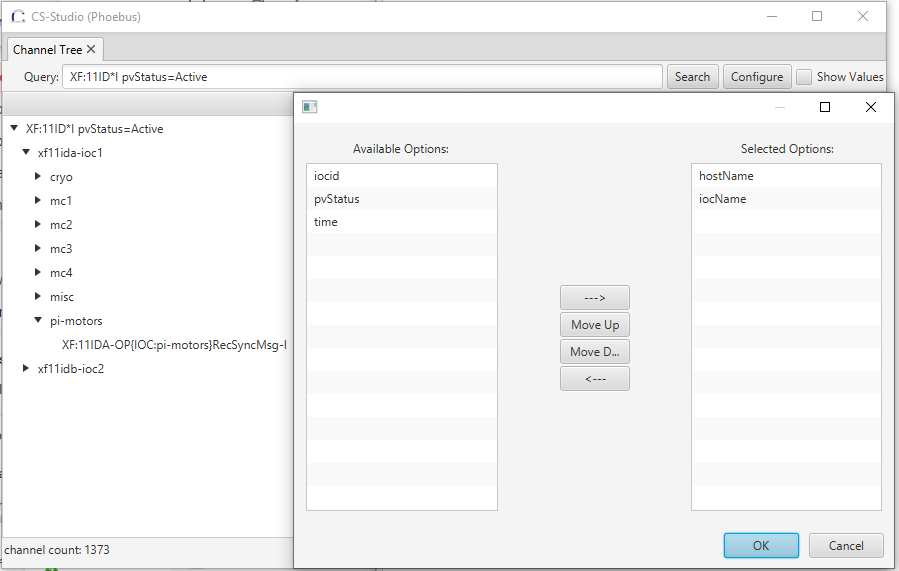Expand the xf11idb-ioc2 node
The image size is (899, 571).
point(26,369)
